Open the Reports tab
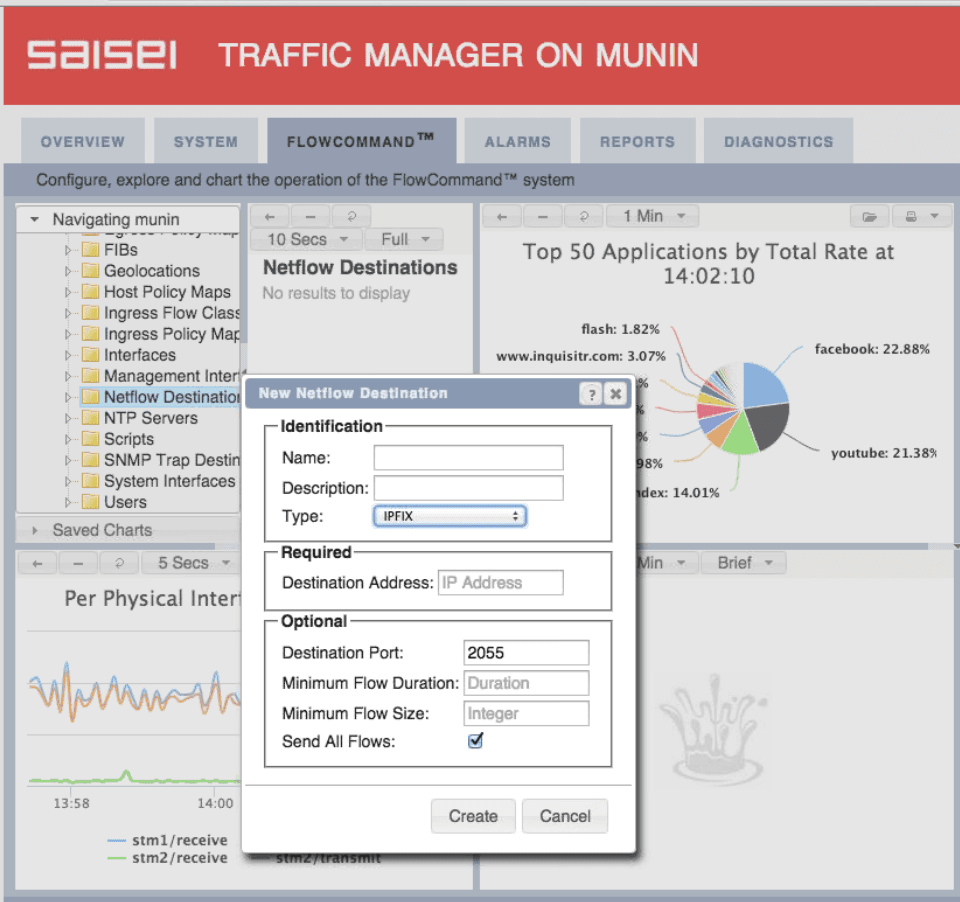This screenshot has width=960, height=902. coord(637,141)
